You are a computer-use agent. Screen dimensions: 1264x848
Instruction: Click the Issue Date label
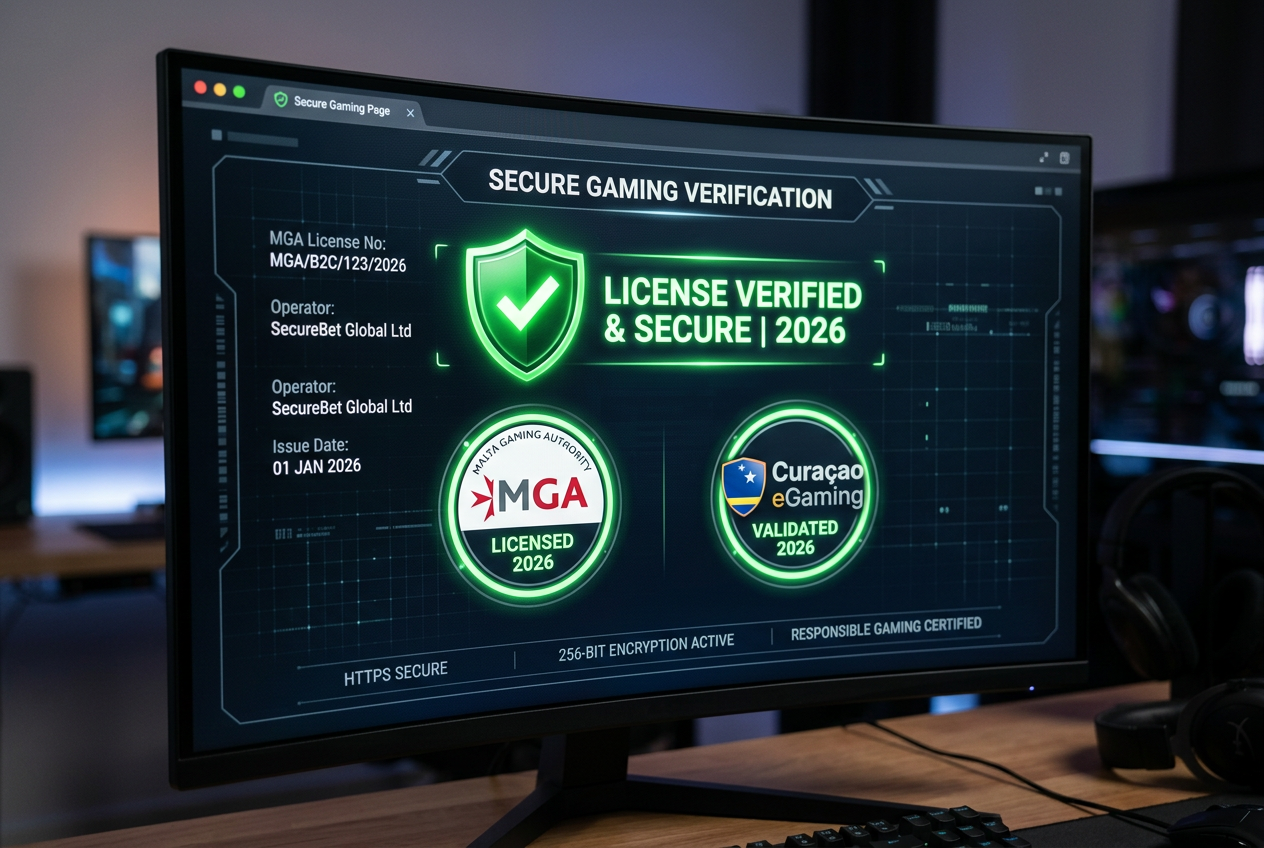click(311, 446)
